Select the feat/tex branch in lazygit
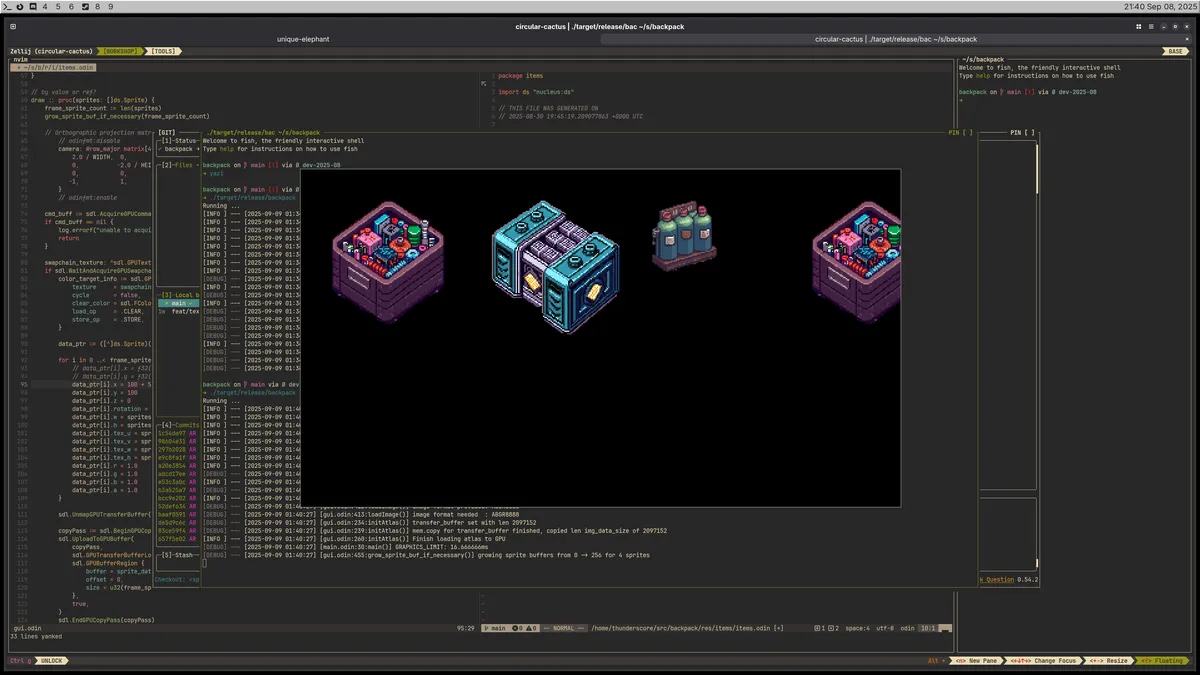Viewport: 1200px width, 675px height. (179, 311)
